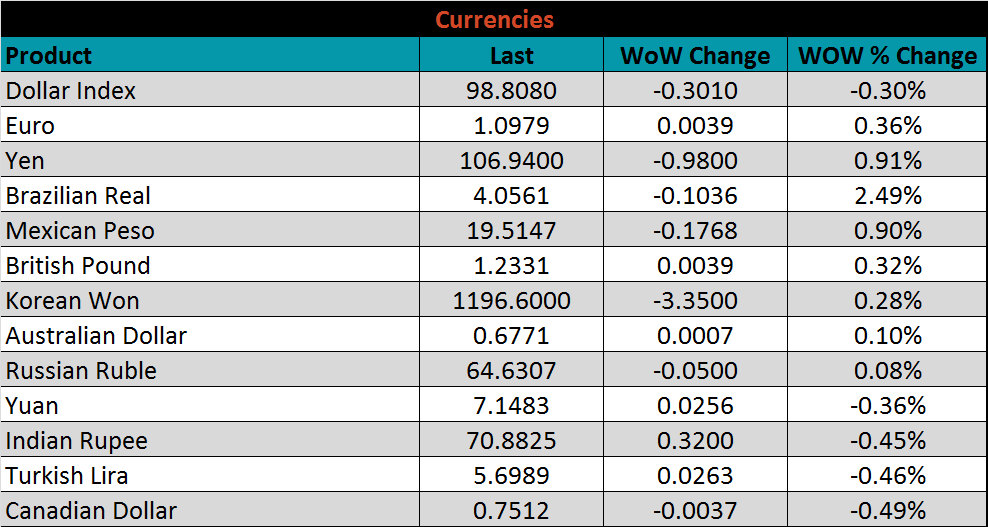
Task: Select the Dollar Index row label
Action: coord(71,91)
